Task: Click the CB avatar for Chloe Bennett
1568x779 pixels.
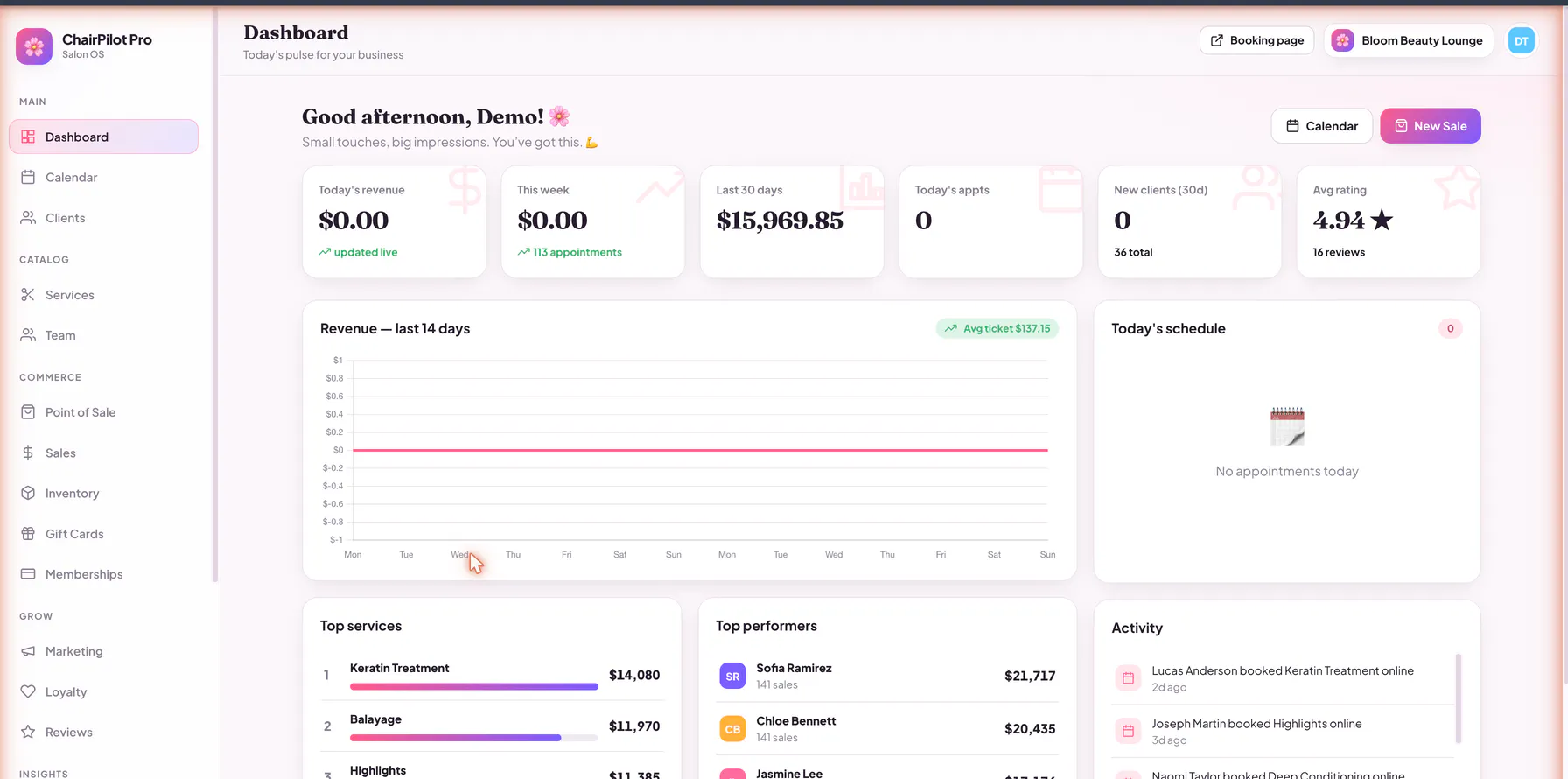Action: (732, 729)
